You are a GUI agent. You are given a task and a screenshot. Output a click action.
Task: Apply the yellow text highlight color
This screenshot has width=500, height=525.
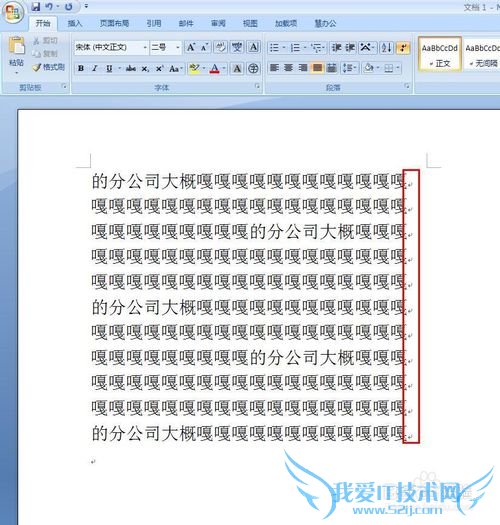coord(194,68)
